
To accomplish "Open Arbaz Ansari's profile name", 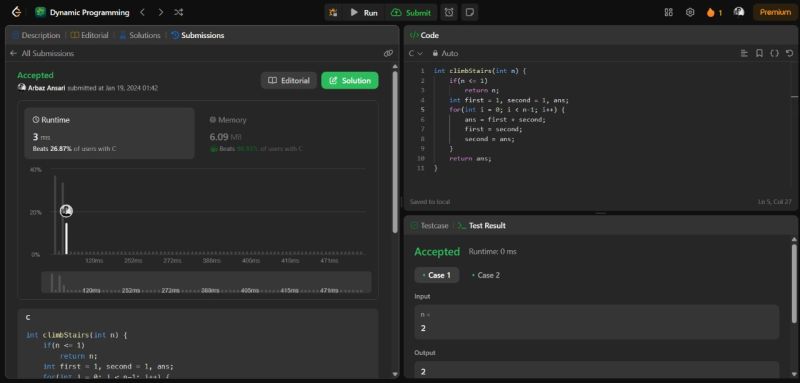I will pyautogui.click(x=47, y=88).
